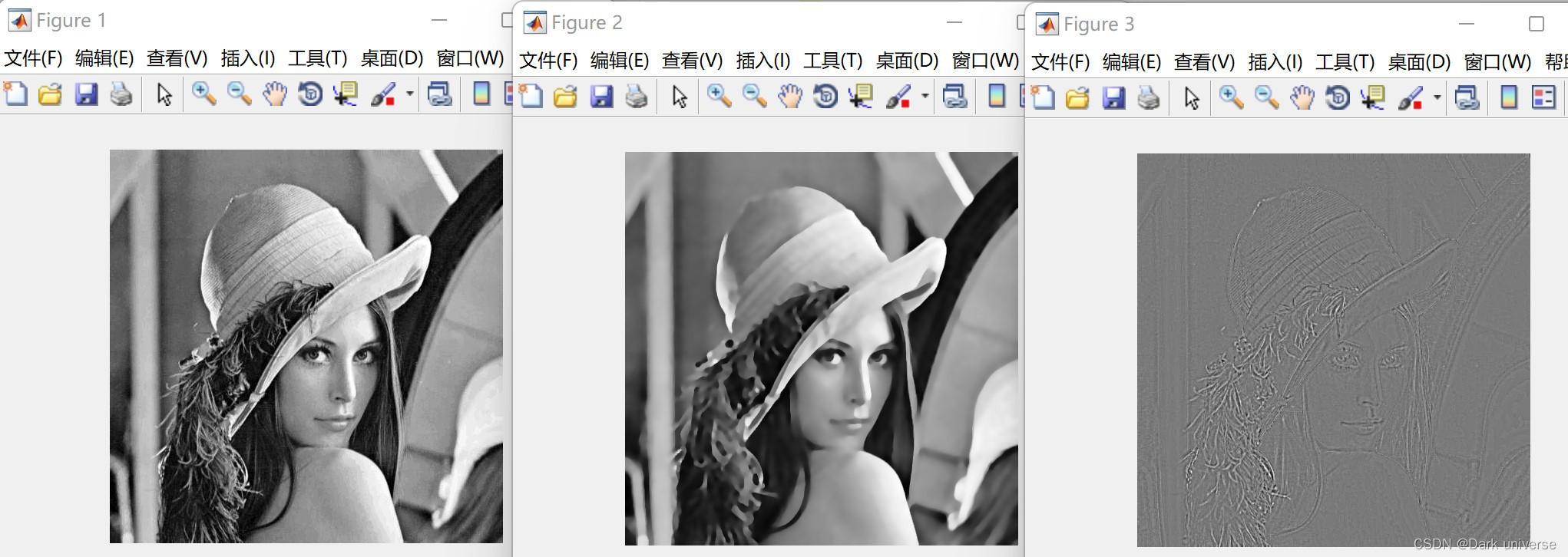Insert a colorbar in Figure 1

(x=481, y=94)
